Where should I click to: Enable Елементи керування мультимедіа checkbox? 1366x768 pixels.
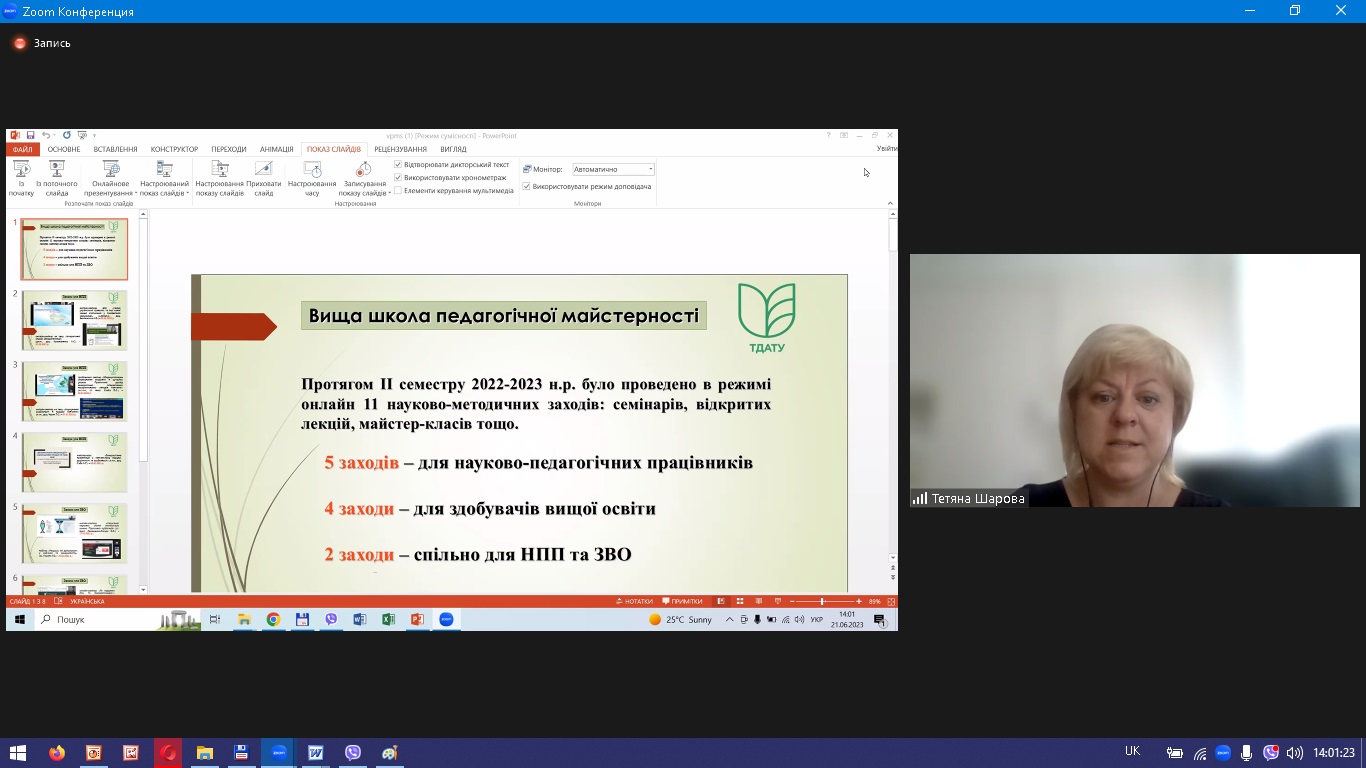coord(398,190)
